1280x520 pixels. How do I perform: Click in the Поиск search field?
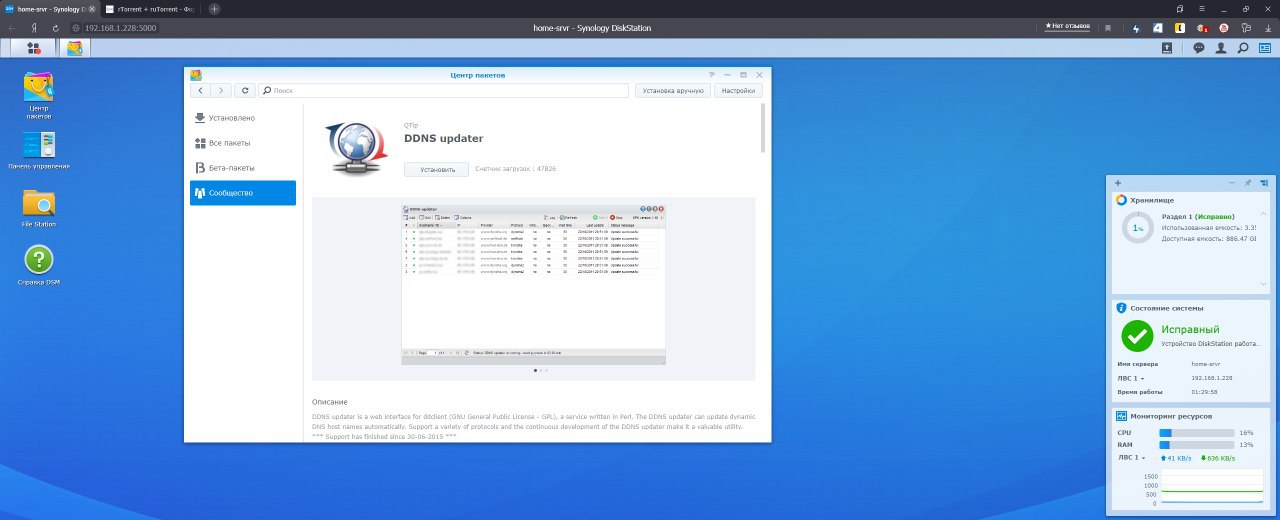(x=444, y=90)
